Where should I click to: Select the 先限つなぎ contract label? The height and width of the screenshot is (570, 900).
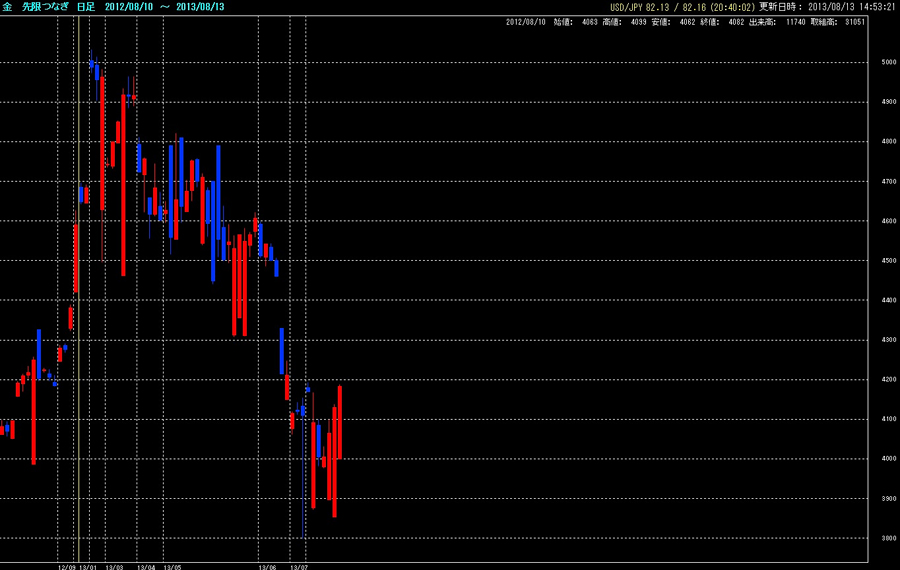[x=45, y=7]
